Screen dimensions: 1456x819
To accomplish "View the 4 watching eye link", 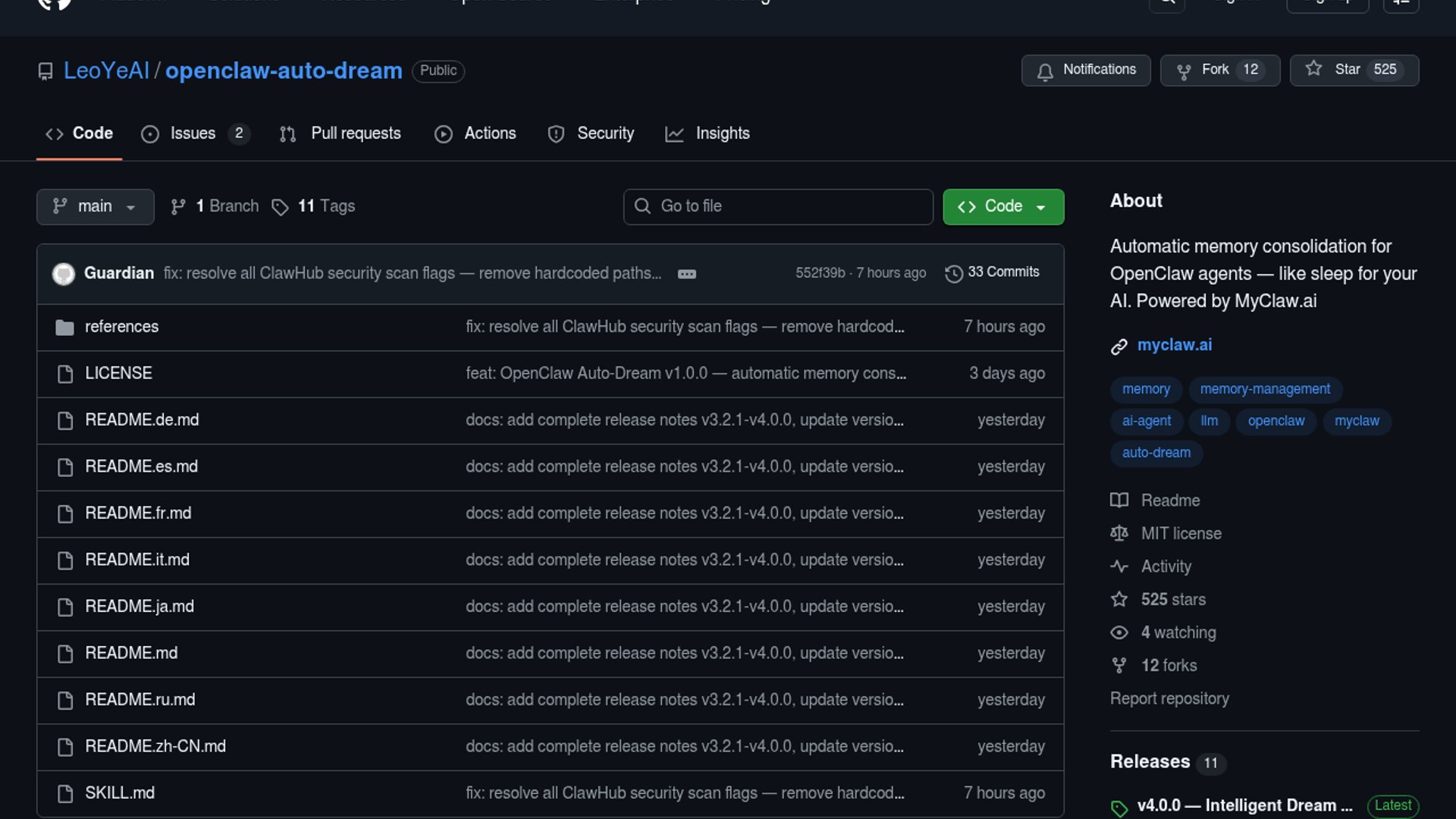I will 1178,632.
